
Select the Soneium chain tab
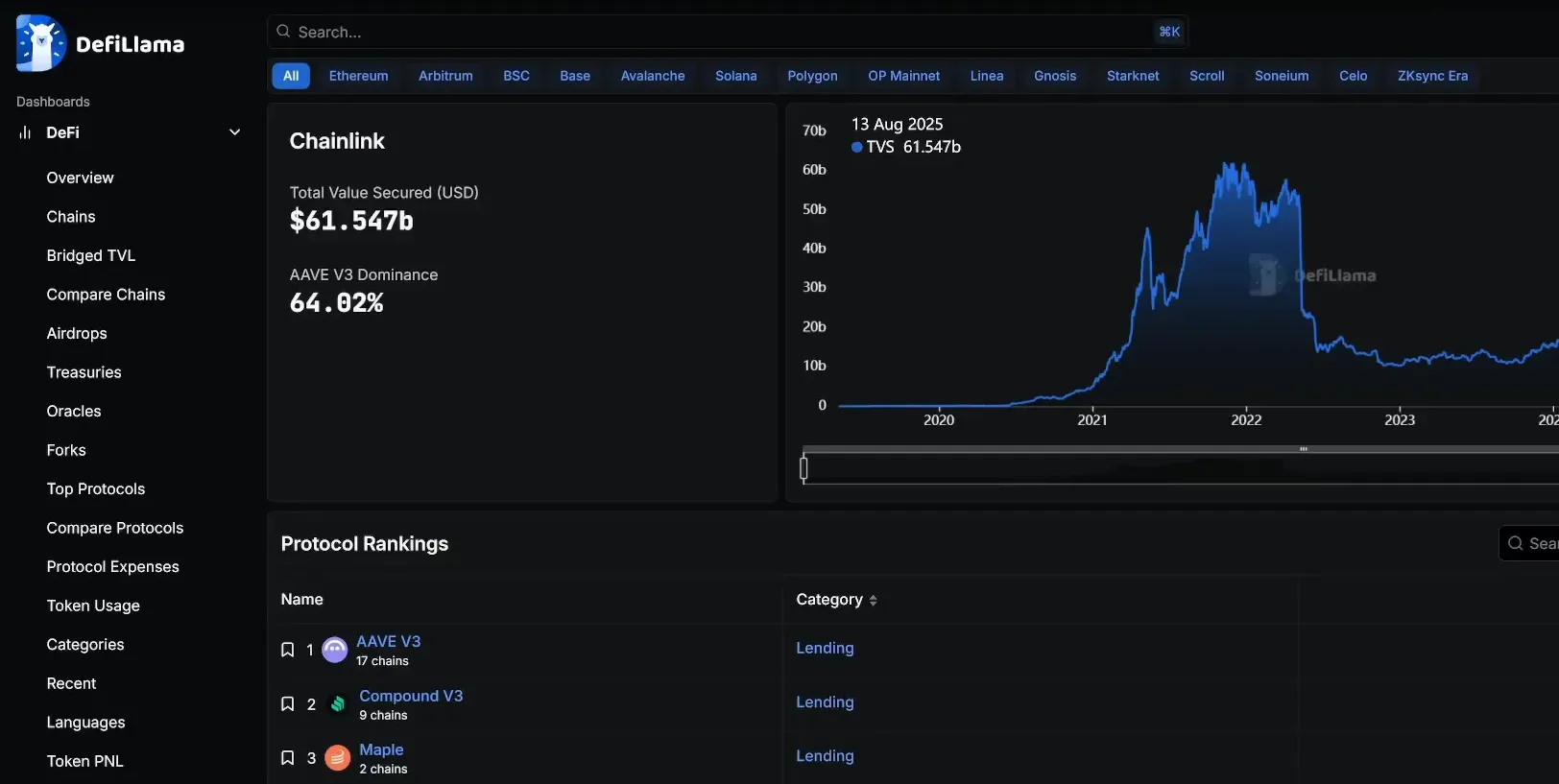(1282, 76)
